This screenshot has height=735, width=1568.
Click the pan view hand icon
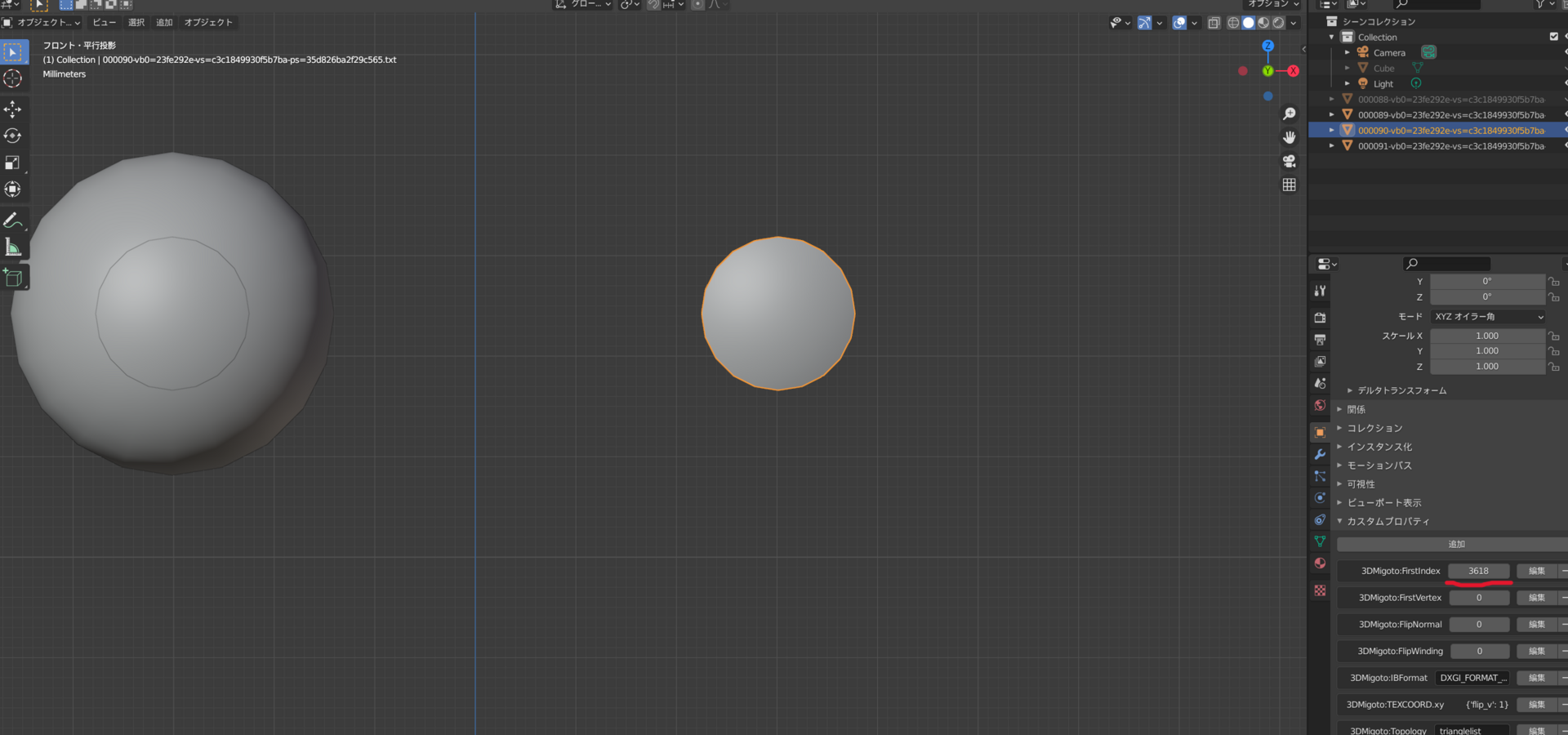click(1290, 137)
